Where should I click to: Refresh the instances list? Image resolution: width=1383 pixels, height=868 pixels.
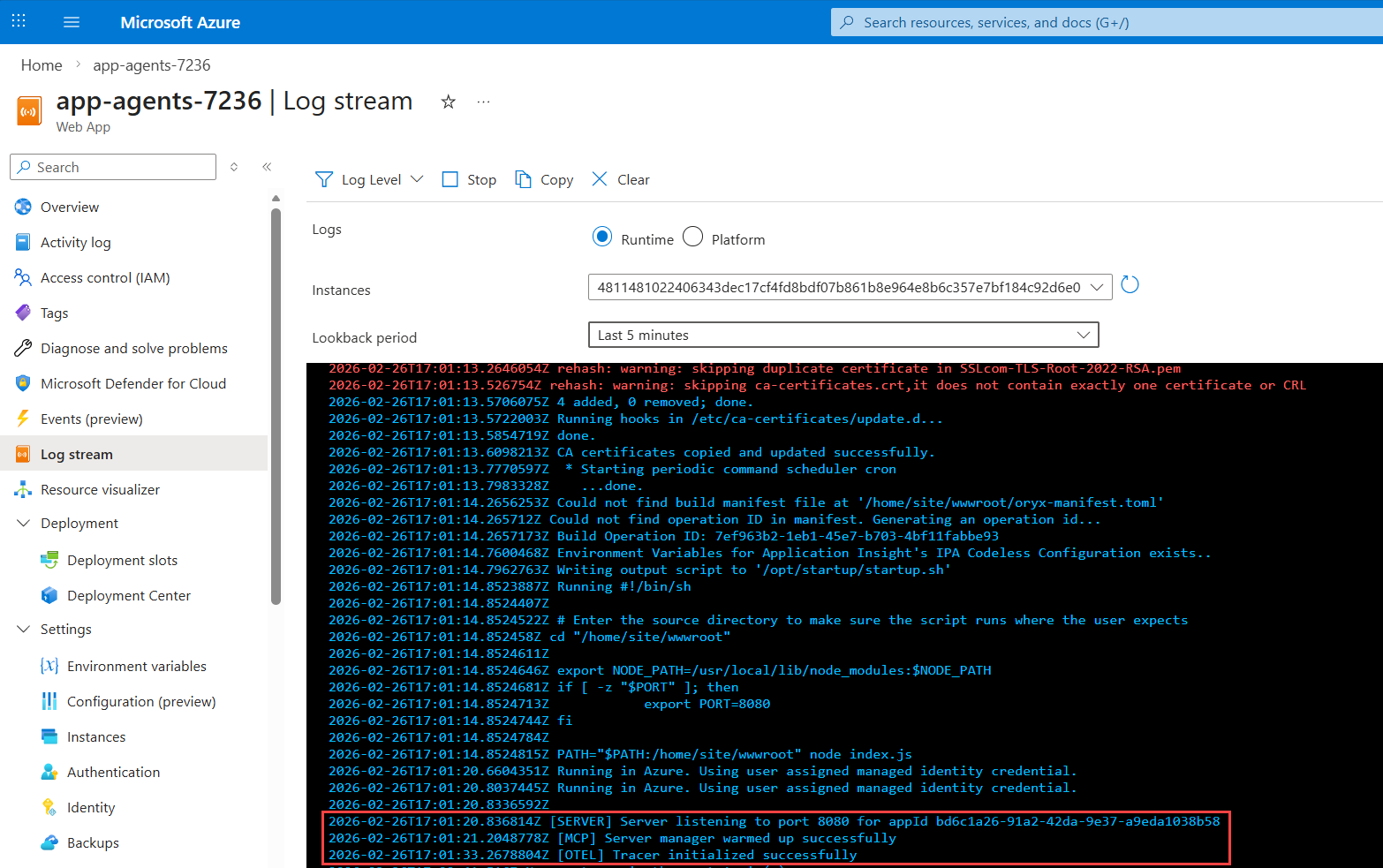(1130, 285)
